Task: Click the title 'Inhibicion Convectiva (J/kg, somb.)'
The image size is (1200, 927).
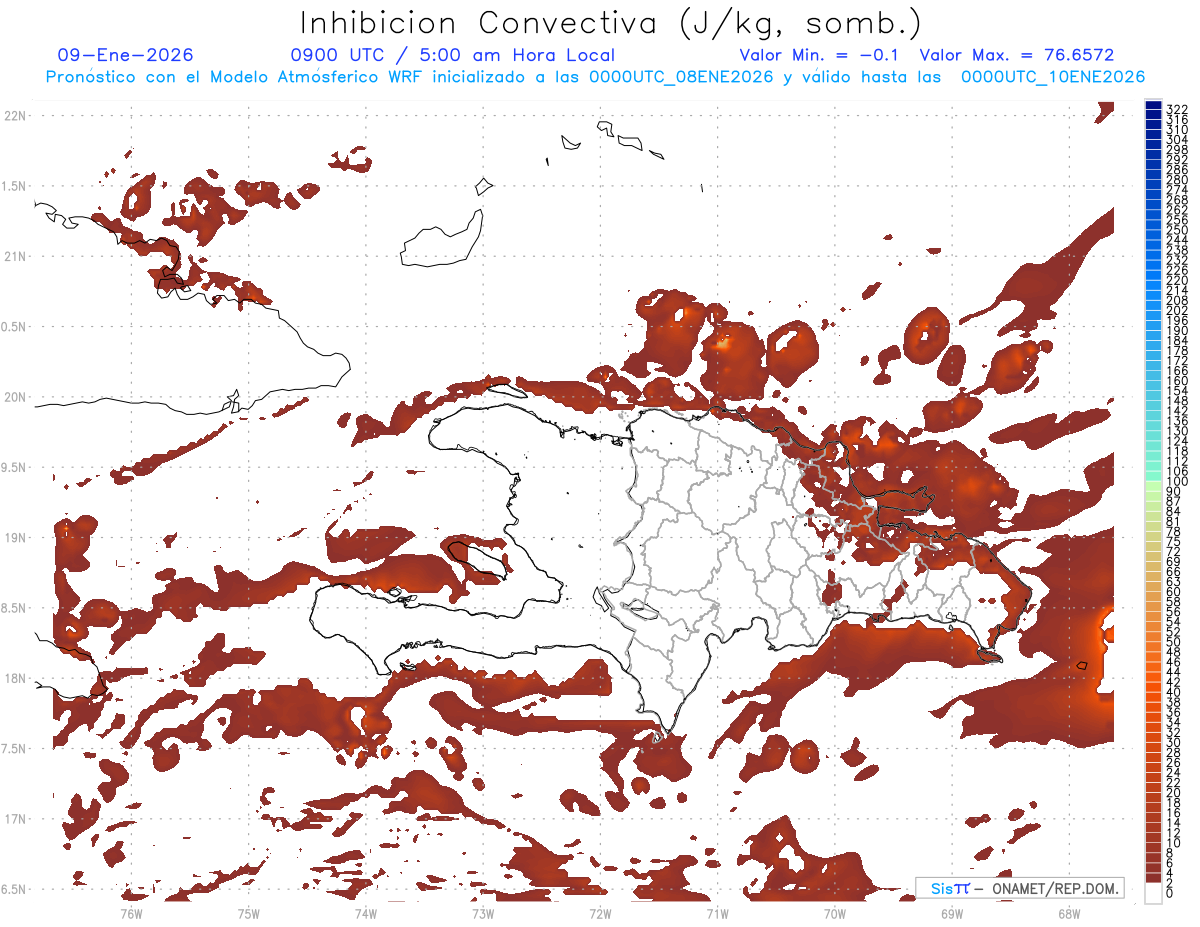Action: coord(610,23)
